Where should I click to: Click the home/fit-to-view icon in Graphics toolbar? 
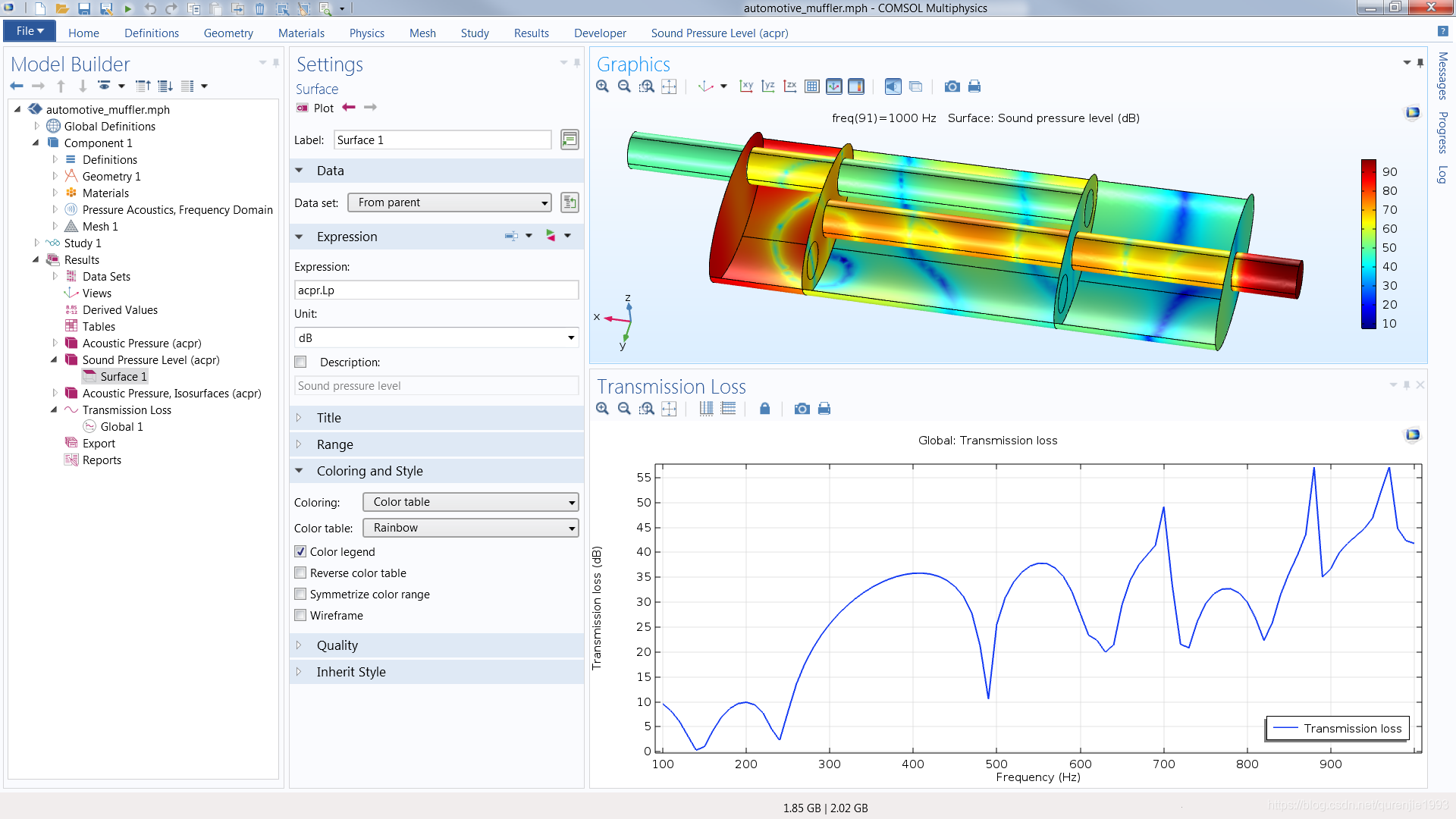(x=671, y=87)
